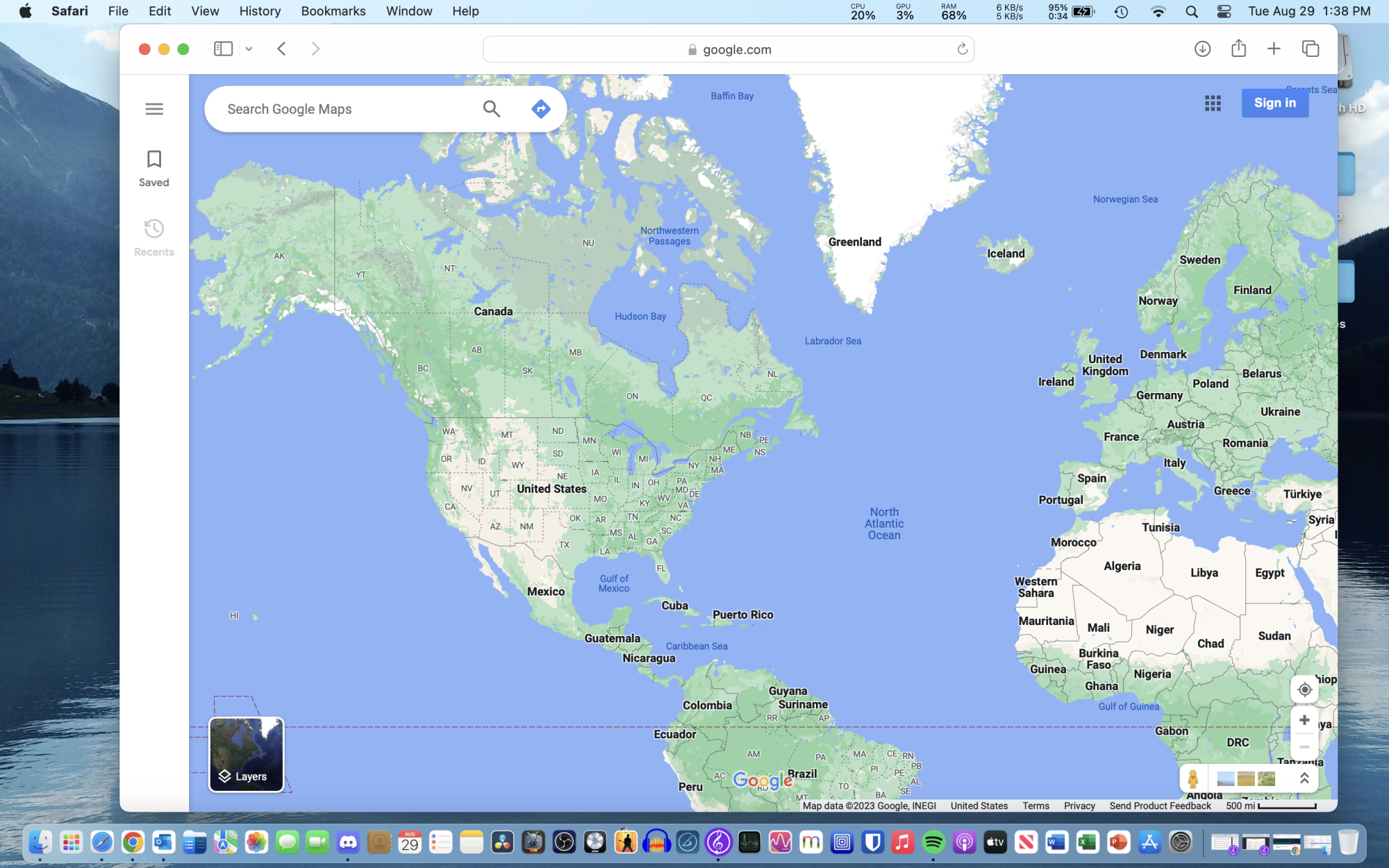Click the Directions arrow icon

pos(541,109)
